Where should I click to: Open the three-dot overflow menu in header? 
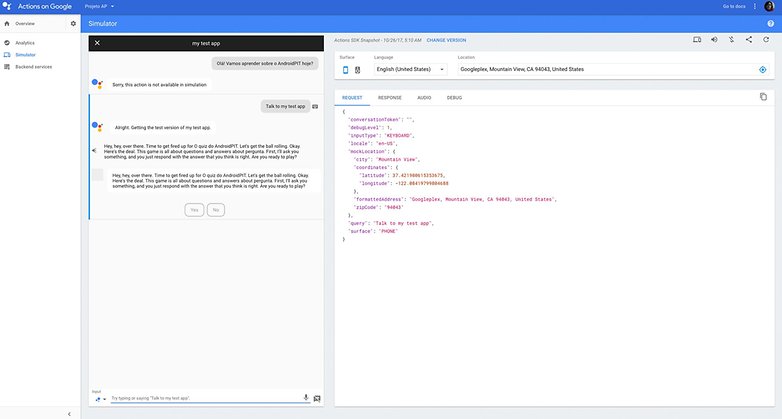coord(755,6)
